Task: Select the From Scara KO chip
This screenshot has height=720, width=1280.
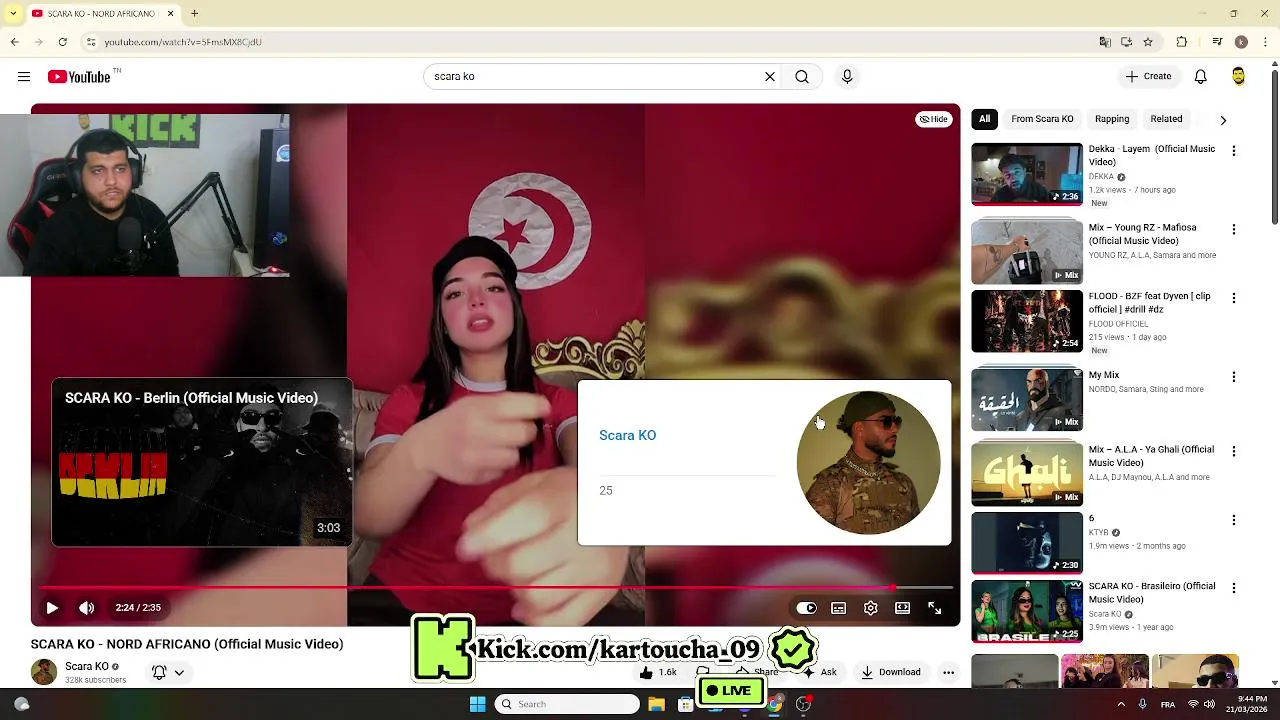Action: [1042, 119]
